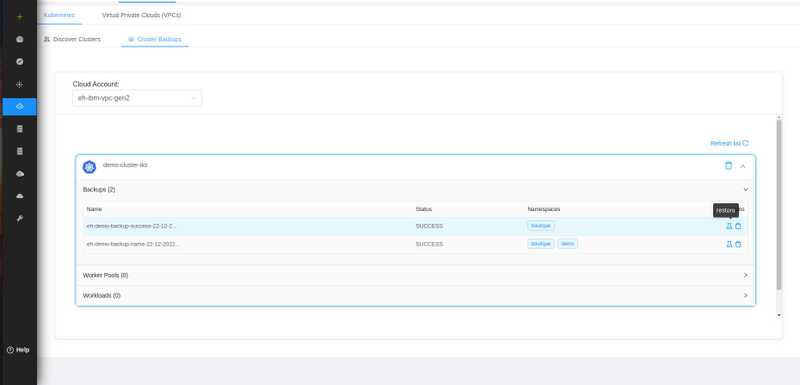Open the Cluster Backups tab
Screen dimensions: 800x385
(155, 39)
